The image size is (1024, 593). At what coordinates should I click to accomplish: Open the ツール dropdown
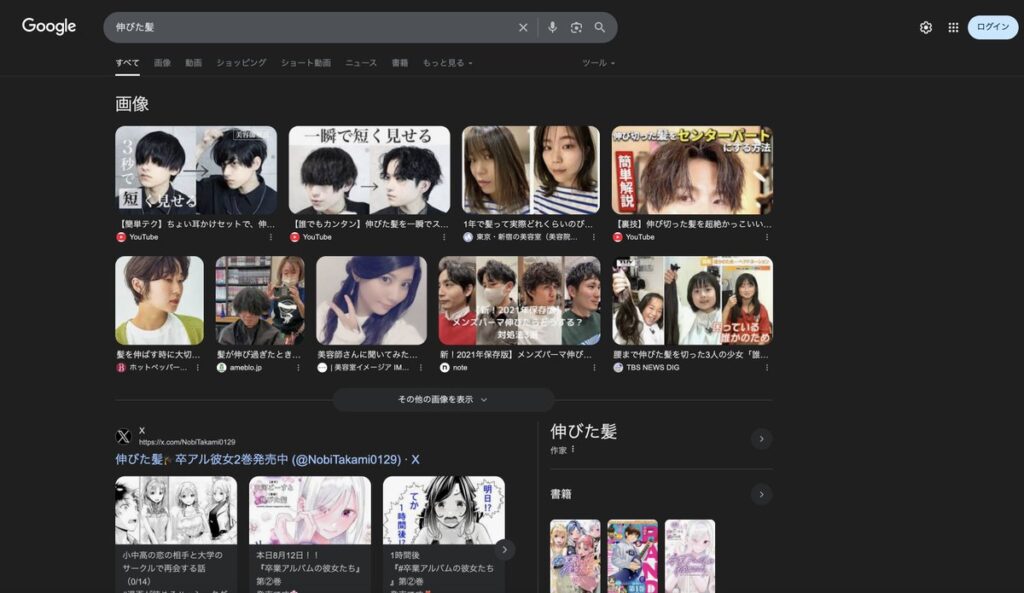click(x=598, y=63)
